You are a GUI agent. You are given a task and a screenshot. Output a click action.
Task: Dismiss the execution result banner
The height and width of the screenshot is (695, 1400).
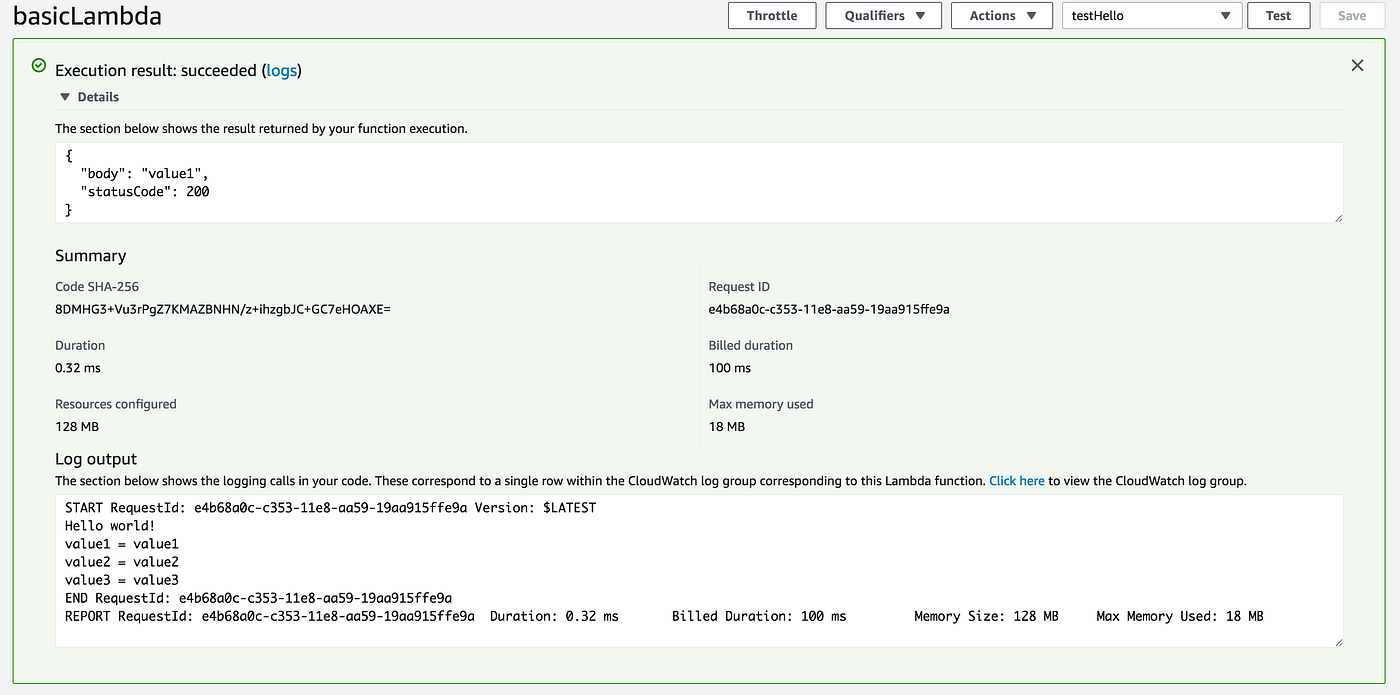click(x=1357, y=64)
